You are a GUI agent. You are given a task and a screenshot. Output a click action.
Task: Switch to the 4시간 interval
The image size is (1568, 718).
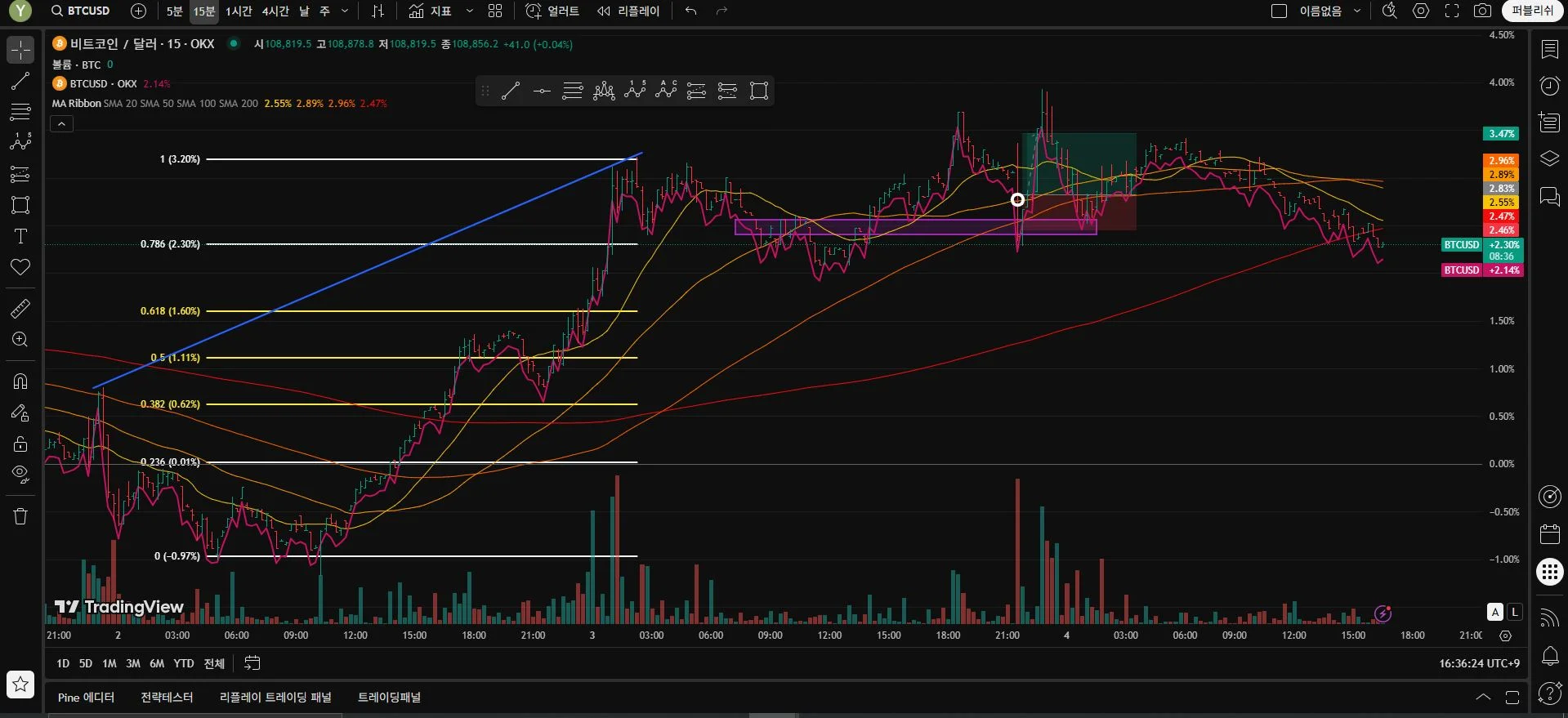275,11
